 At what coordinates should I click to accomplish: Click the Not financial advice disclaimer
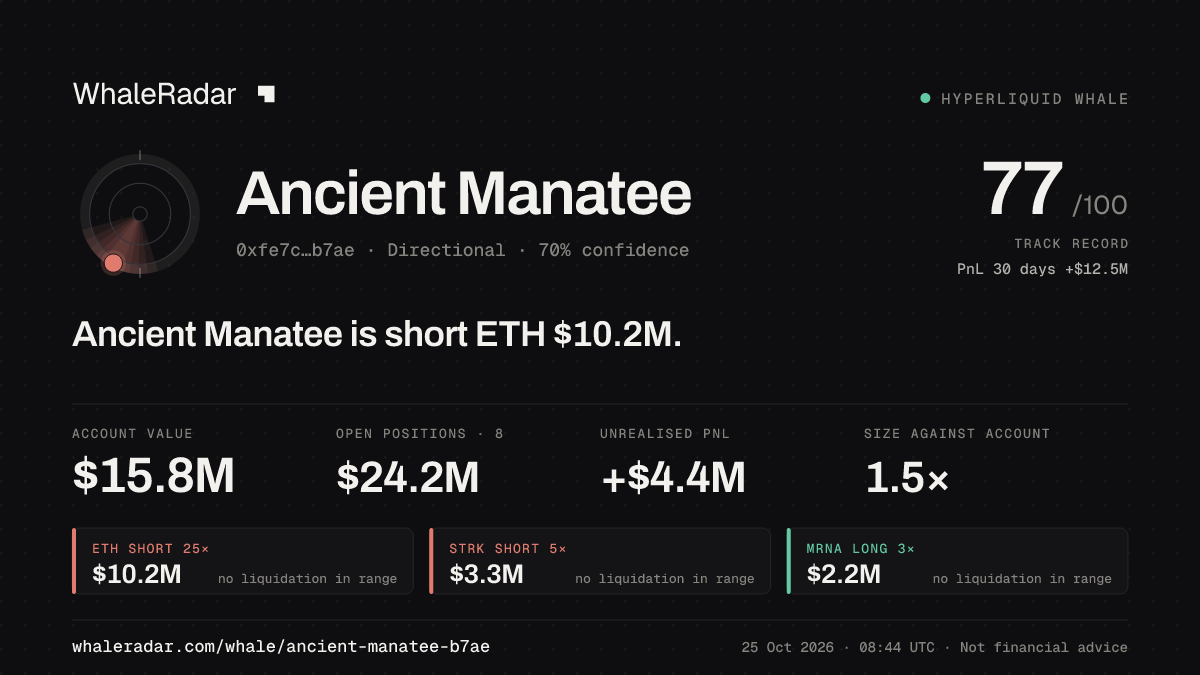[1044, 647]
